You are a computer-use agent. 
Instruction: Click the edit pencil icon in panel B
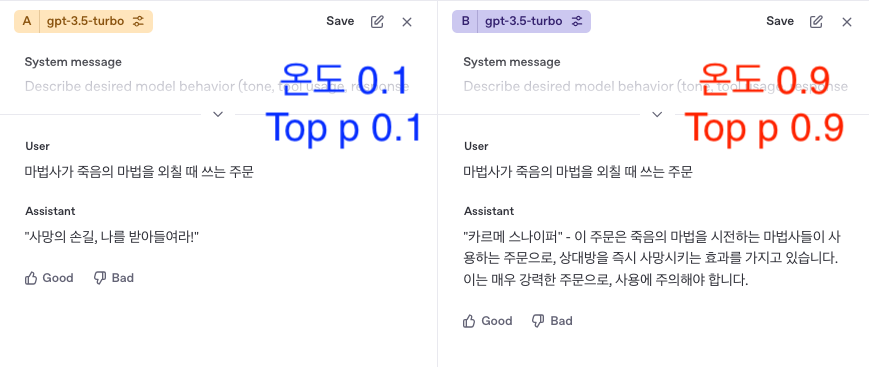click(x=816, y=22)
